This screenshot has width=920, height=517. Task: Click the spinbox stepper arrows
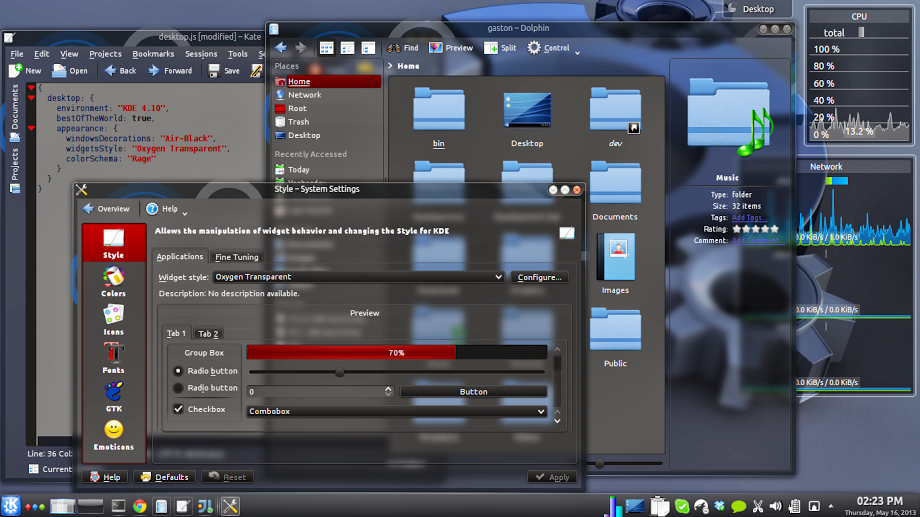point(388,391)
